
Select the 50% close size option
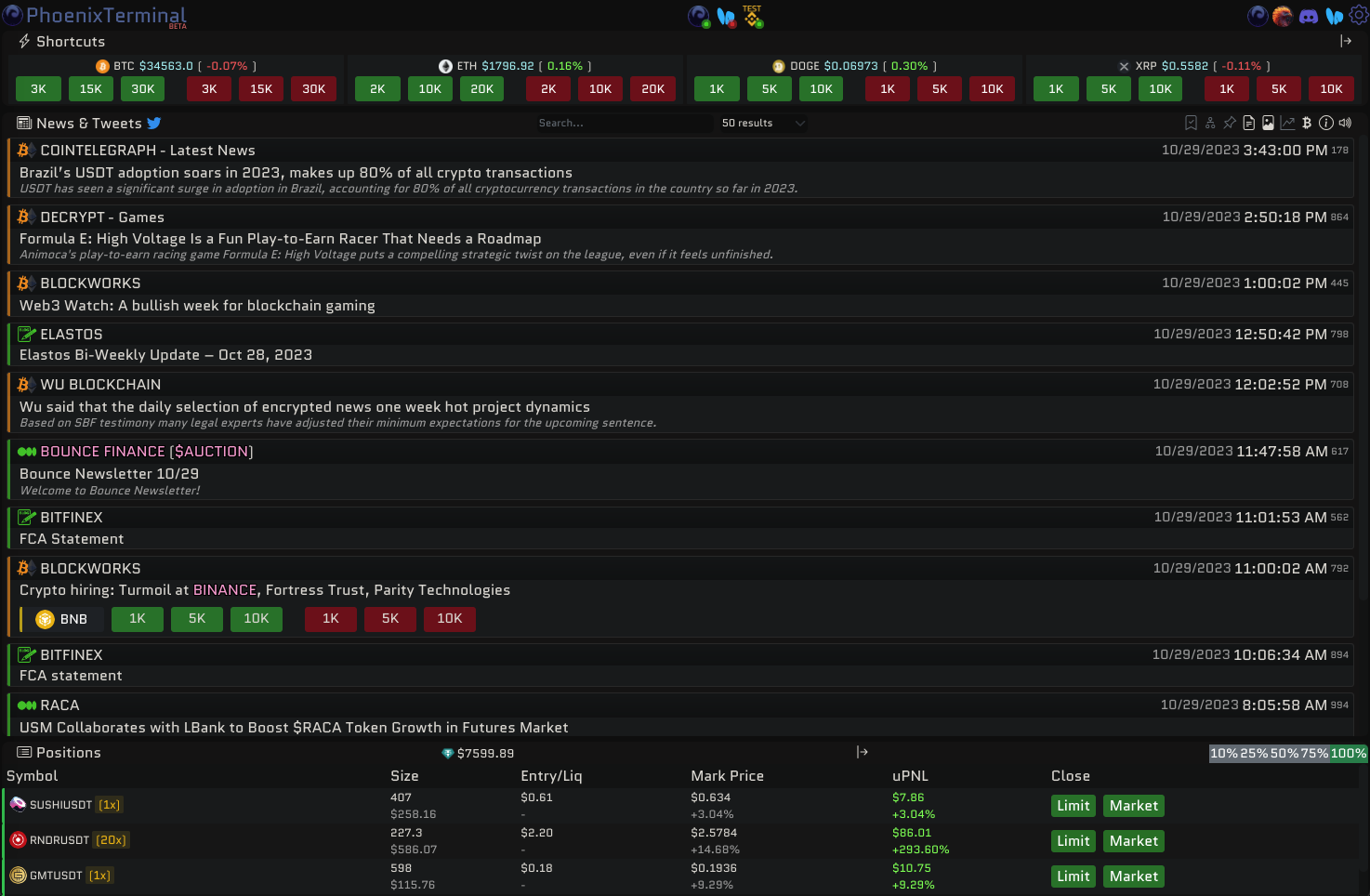1284,754
